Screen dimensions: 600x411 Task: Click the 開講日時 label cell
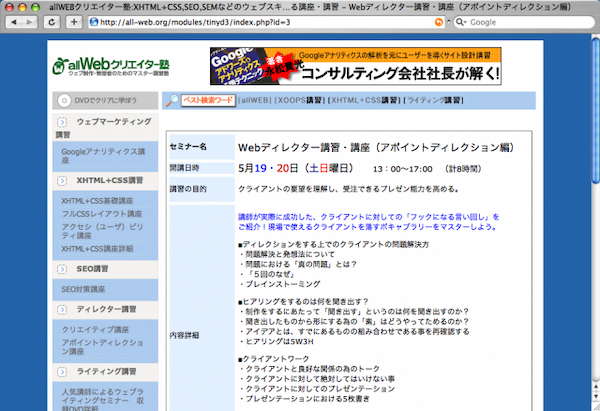(202, 168)
